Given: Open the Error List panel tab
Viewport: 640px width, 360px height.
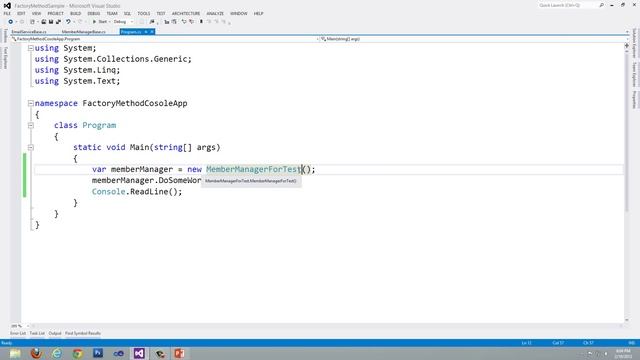Looking at the screenshot, I should 18,333.
